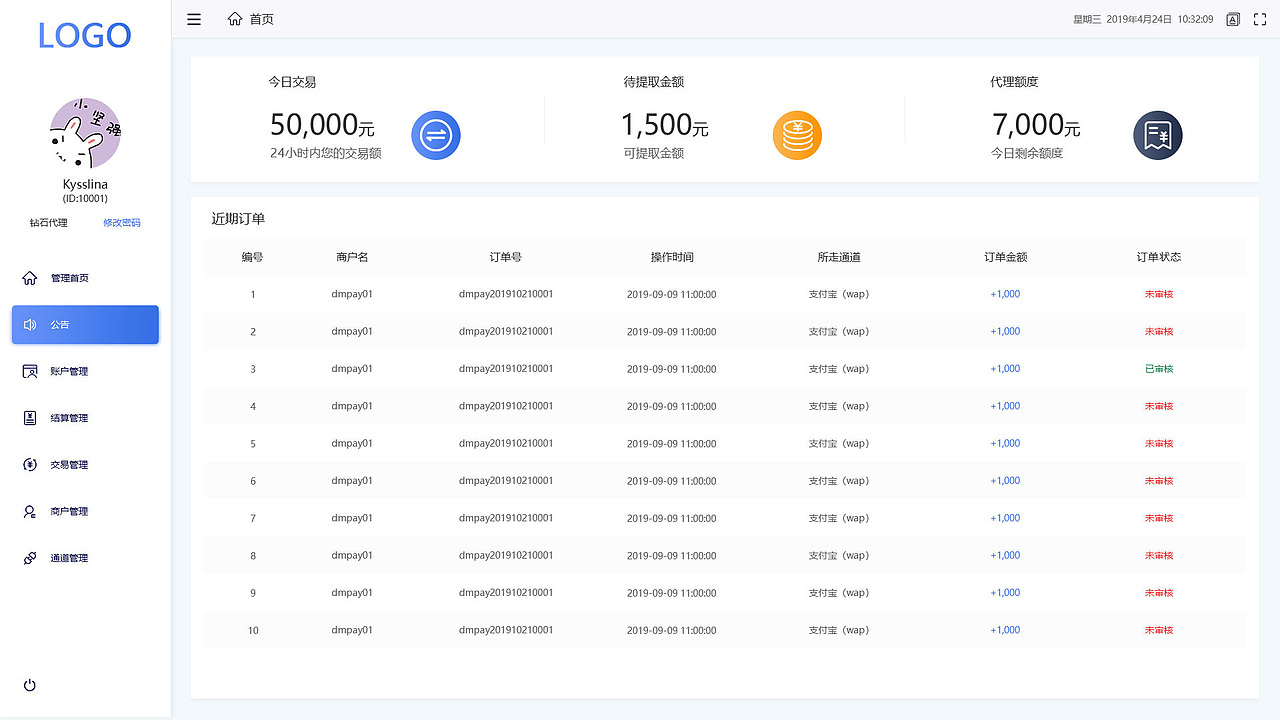Click the merchant name dmpay01 in row 6

(352, 481)
